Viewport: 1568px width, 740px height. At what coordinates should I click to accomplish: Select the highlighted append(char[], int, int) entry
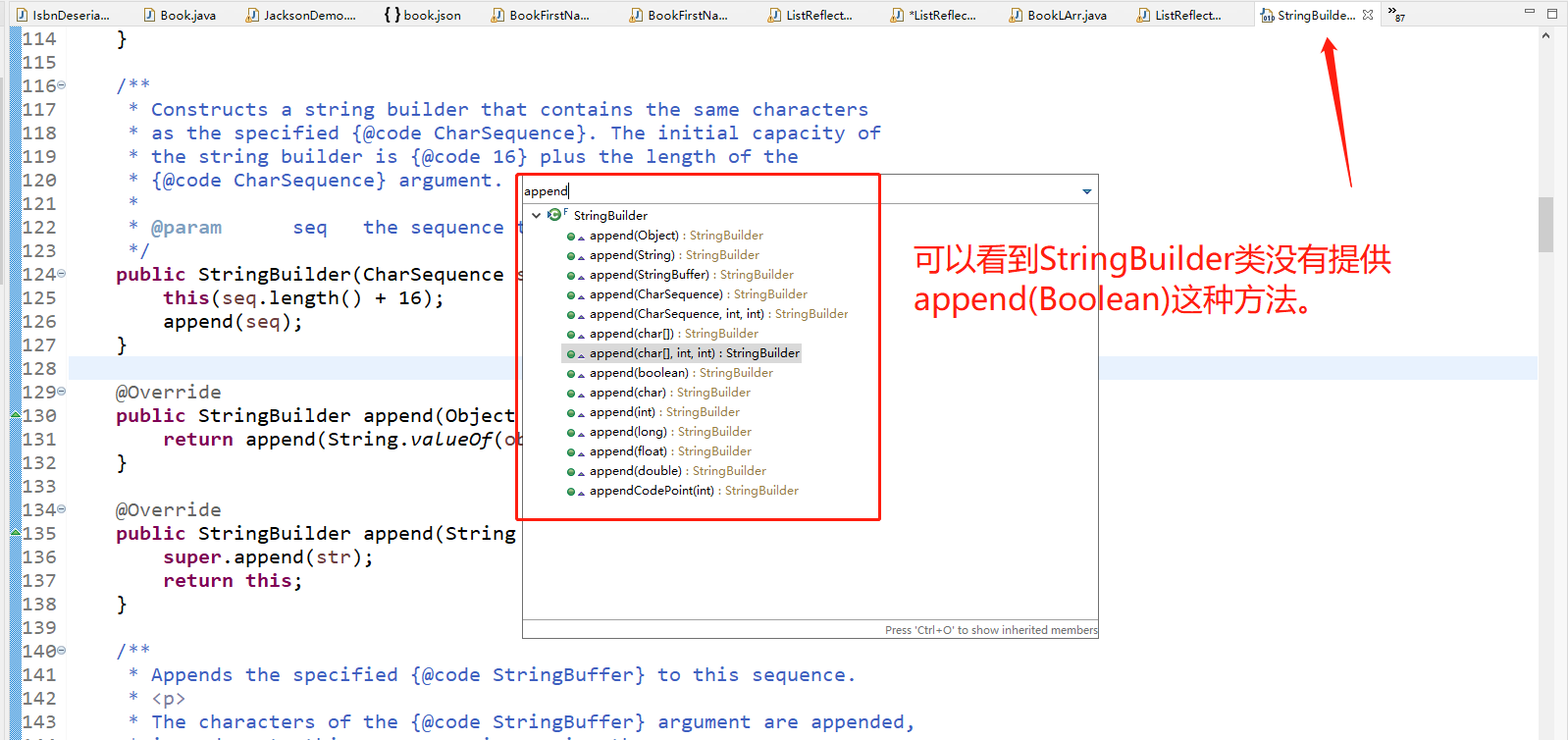(x=682, y=353)
